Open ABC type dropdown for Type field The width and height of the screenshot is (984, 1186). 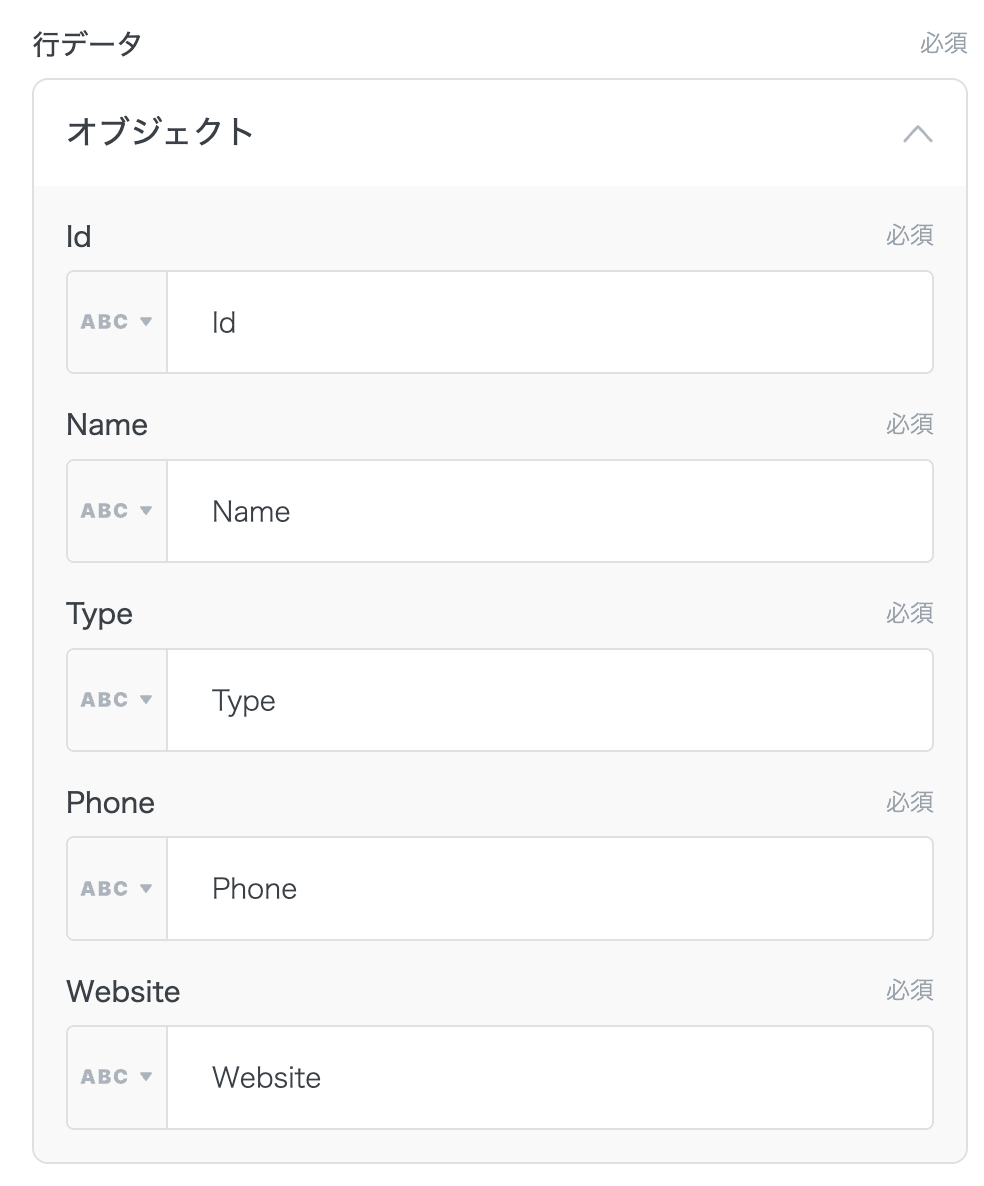(x=117, y=700)
